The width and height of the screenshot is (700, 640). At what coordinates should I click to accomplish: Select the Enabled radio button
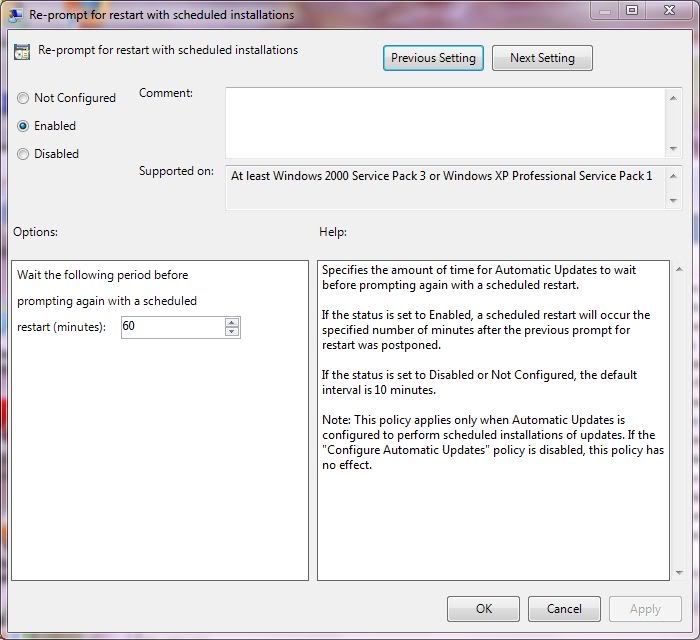click(x=23, y=126)
